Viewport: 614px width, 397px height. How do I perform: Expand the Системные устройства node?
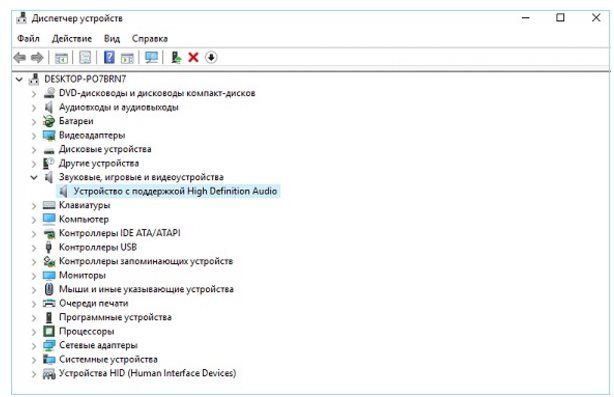(x=34, y=360)
